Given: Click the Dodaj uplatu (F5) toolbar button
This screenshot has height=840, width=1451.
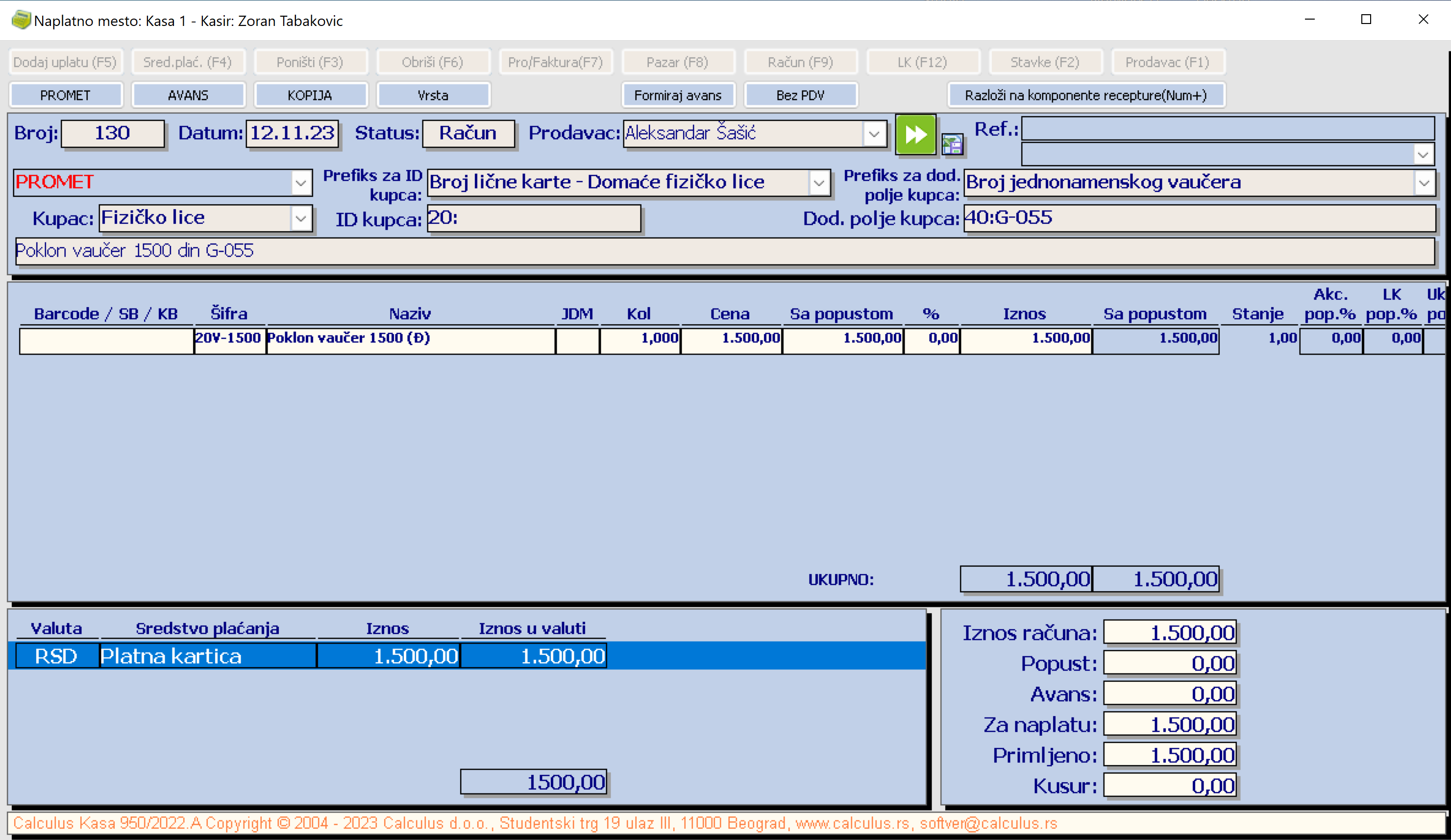Looking at the screenshot, I should tap(66, 62).
